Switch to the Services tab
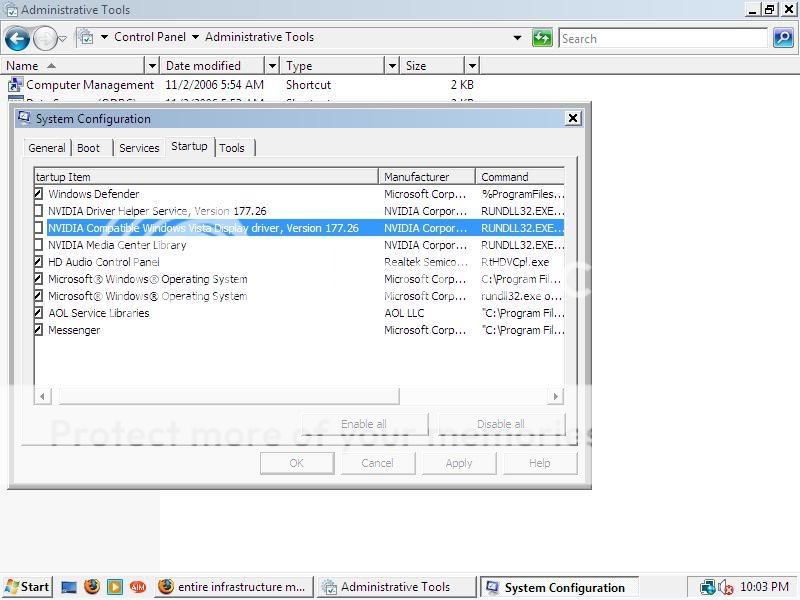800x600 pixels. (139, 148)
